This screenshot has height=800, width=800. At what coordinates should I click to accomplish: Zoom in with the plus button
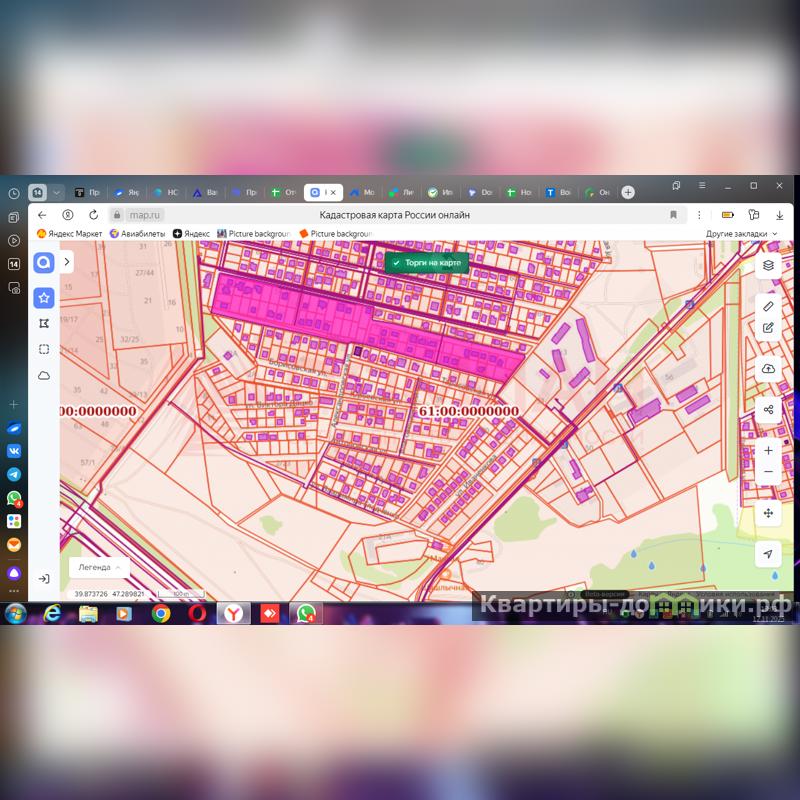(x=768, y=451)
